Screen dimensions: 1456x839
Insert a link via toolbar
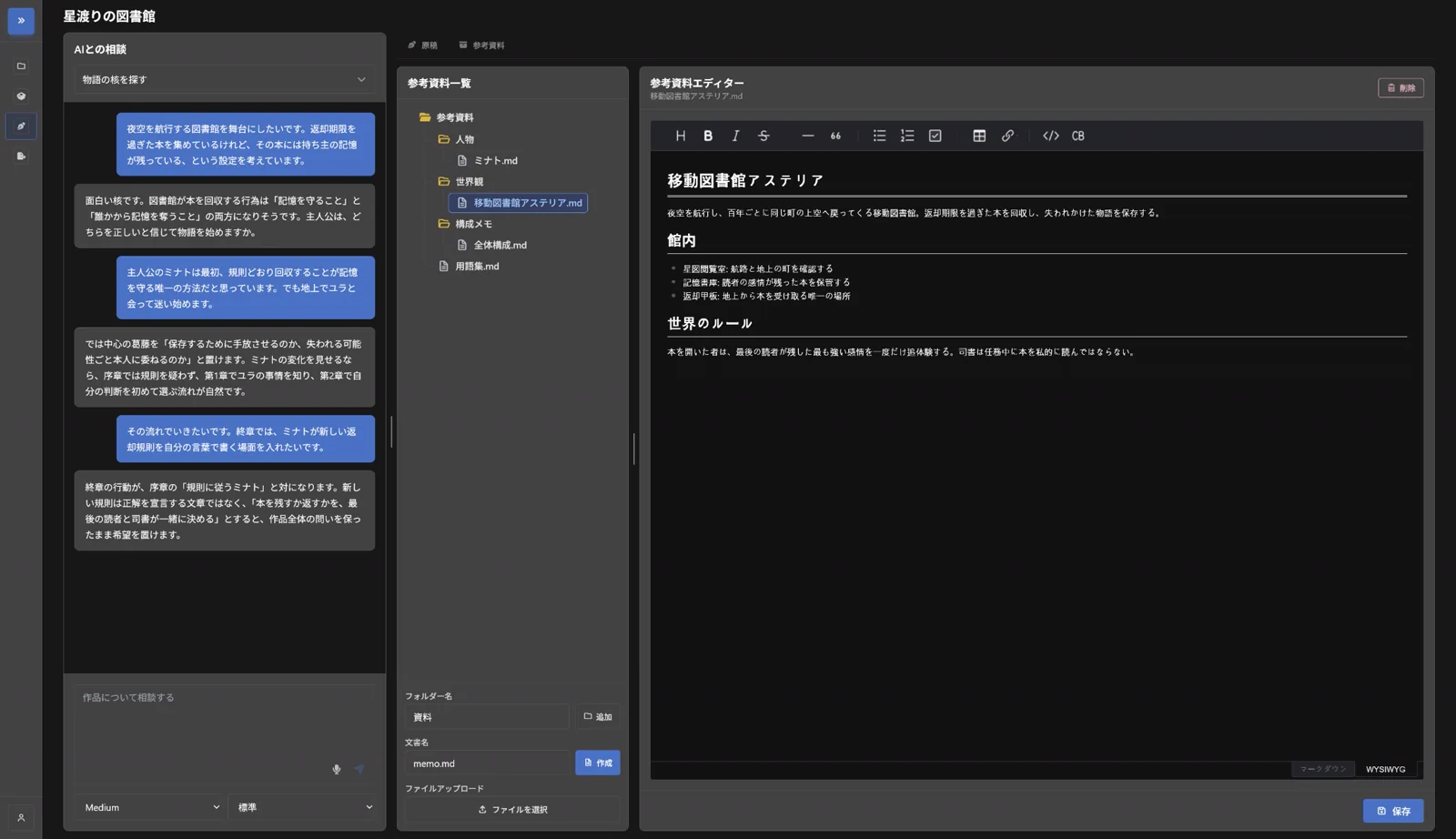tap(1007, 136)
